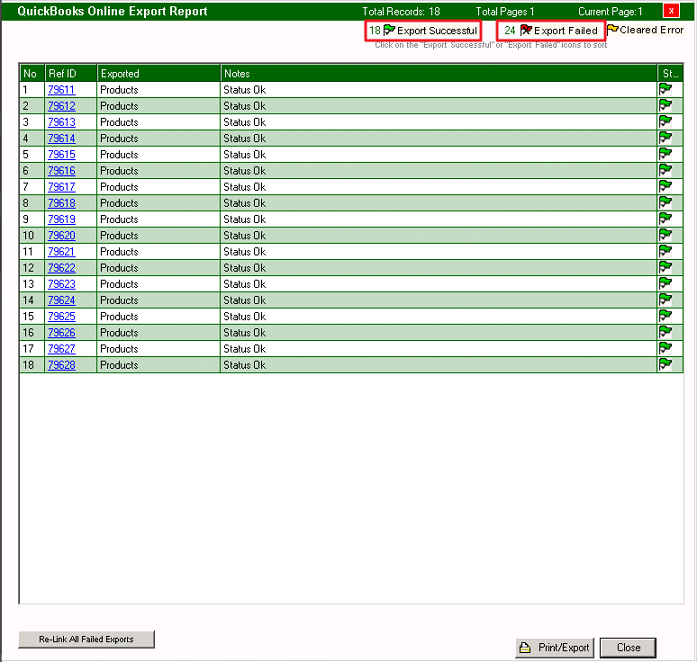The width and height of the screenshot is (697, 662).
Task: Click the No column header
Action: point(32,73)
